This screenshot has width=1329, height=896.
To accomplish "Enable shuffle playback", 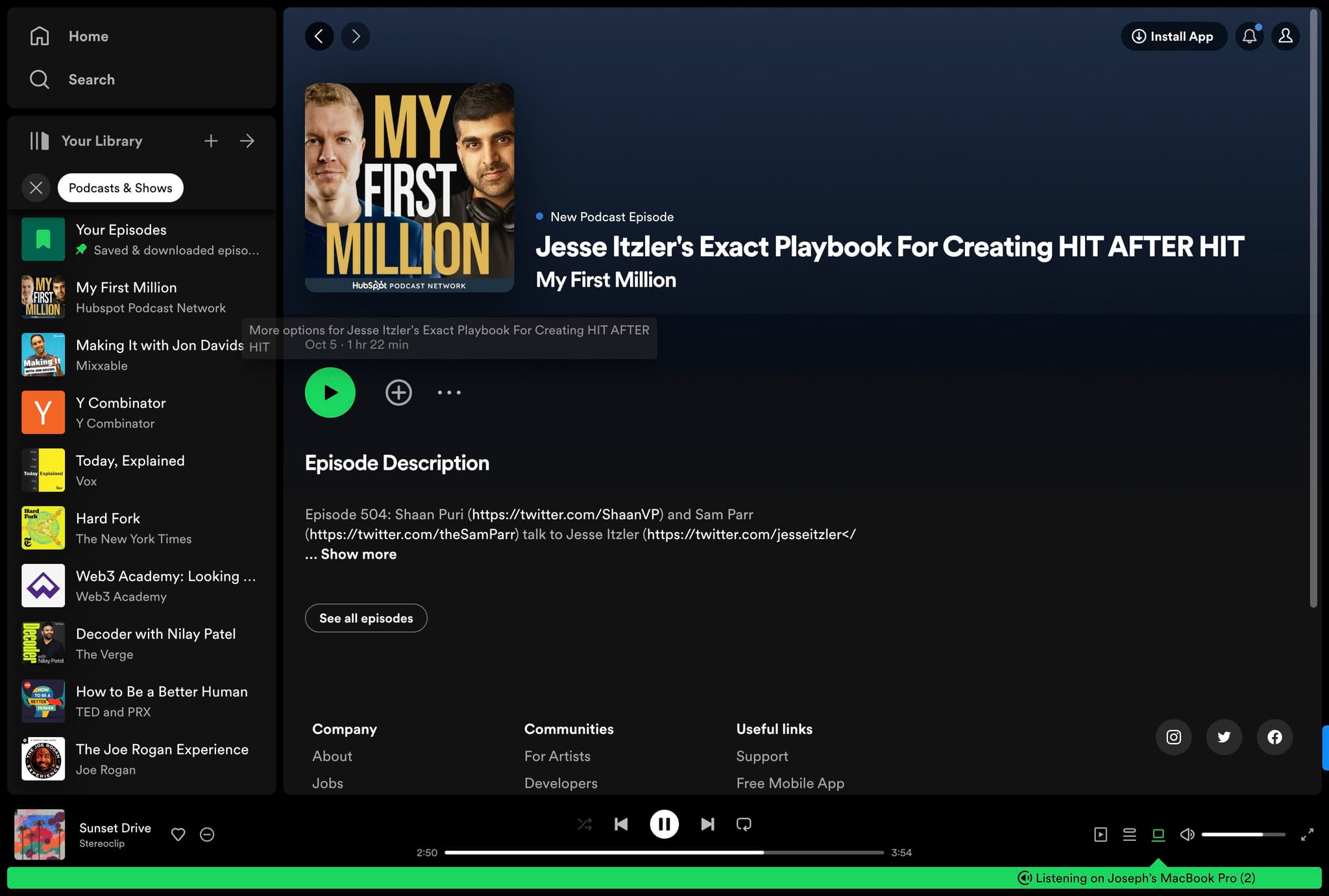I will [x=584, y=823].
